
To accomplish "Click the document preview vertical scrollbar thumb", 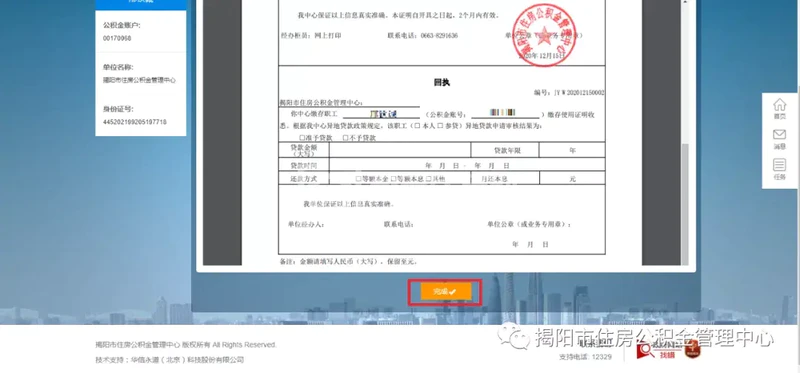I will [686, 204].
